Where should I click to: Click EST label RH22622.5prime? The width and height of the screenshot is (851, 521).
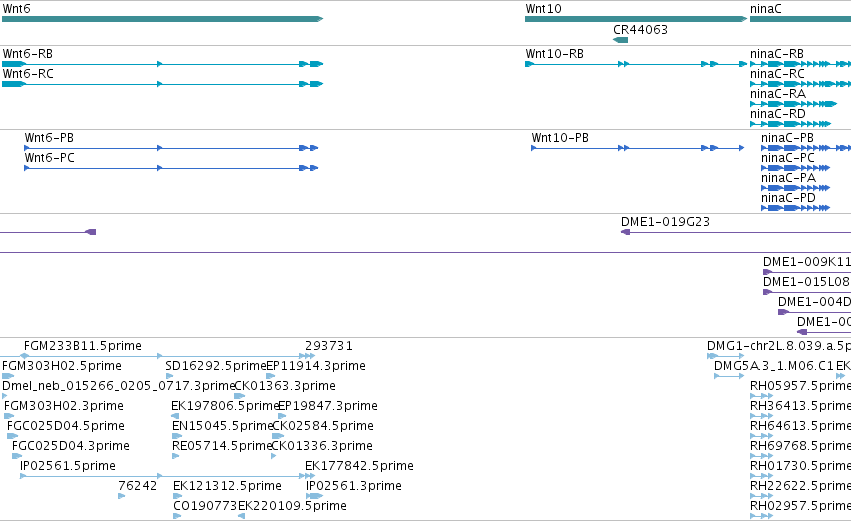(801, 486)
